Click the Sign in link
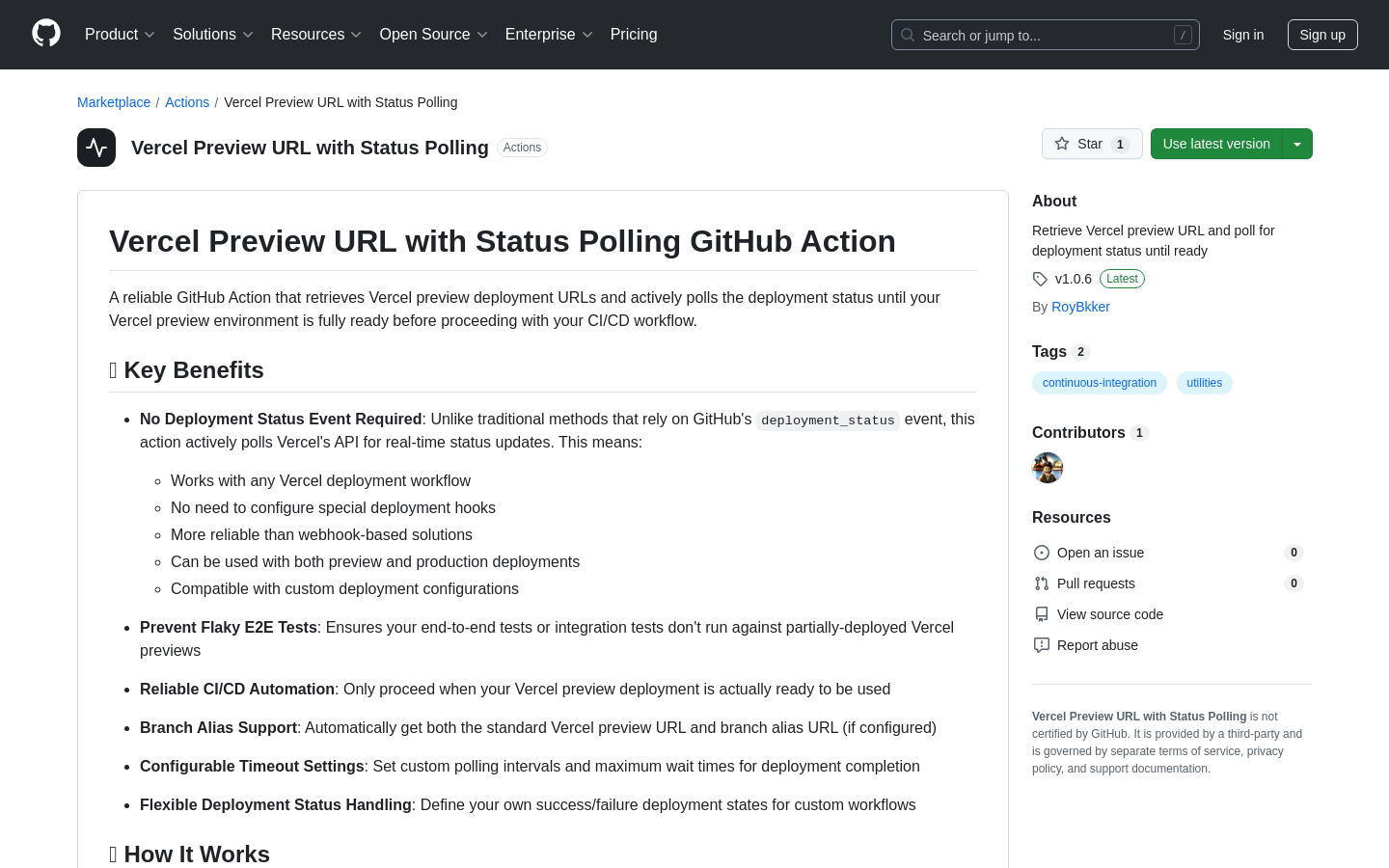The height and width of the screenshot is (868, 1389). [1243, 35]
